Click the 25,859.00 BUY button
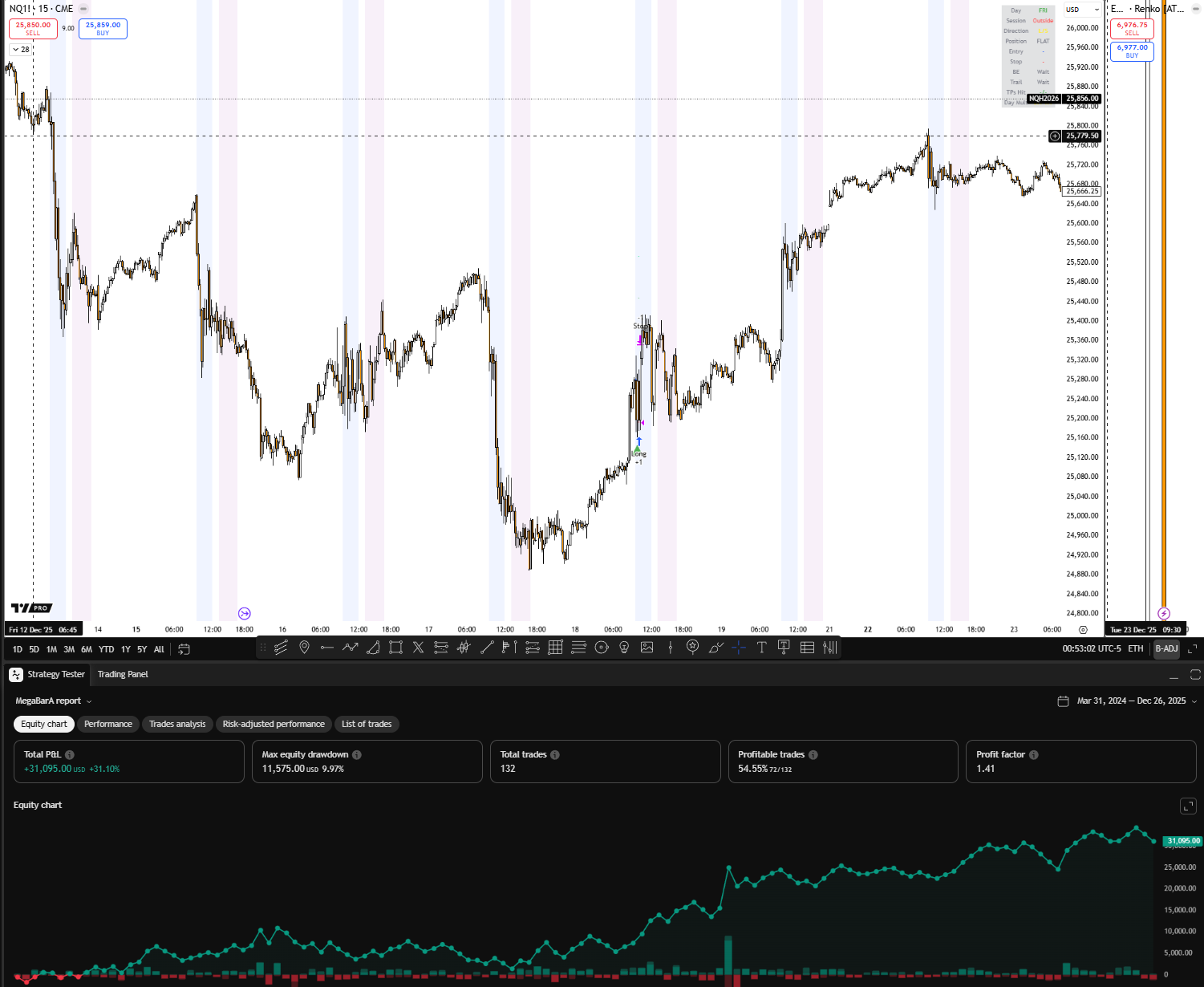The width and height of the screenshot is (1204, 987). pyautogui.click(x=103, y=29)
